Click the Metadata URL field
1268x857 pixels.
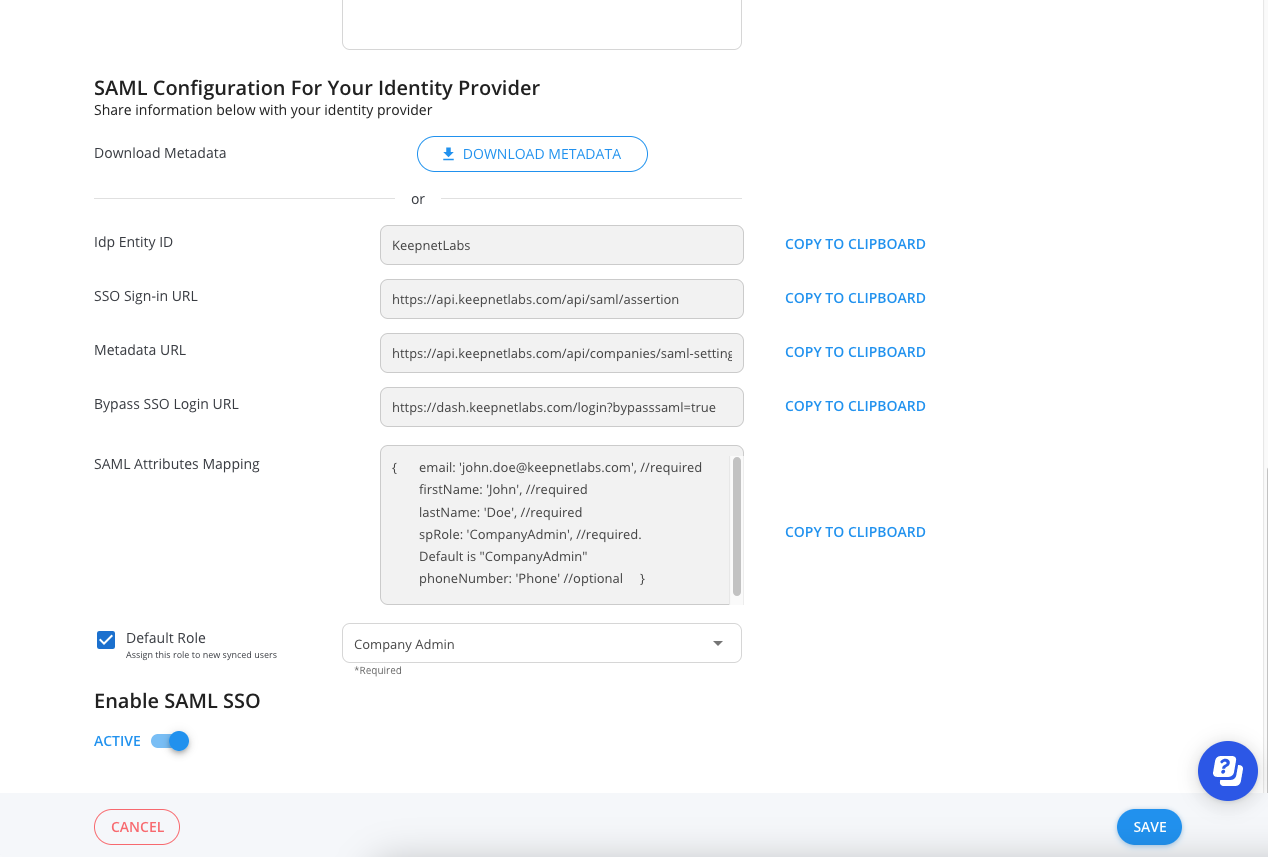tap(561, 353)
